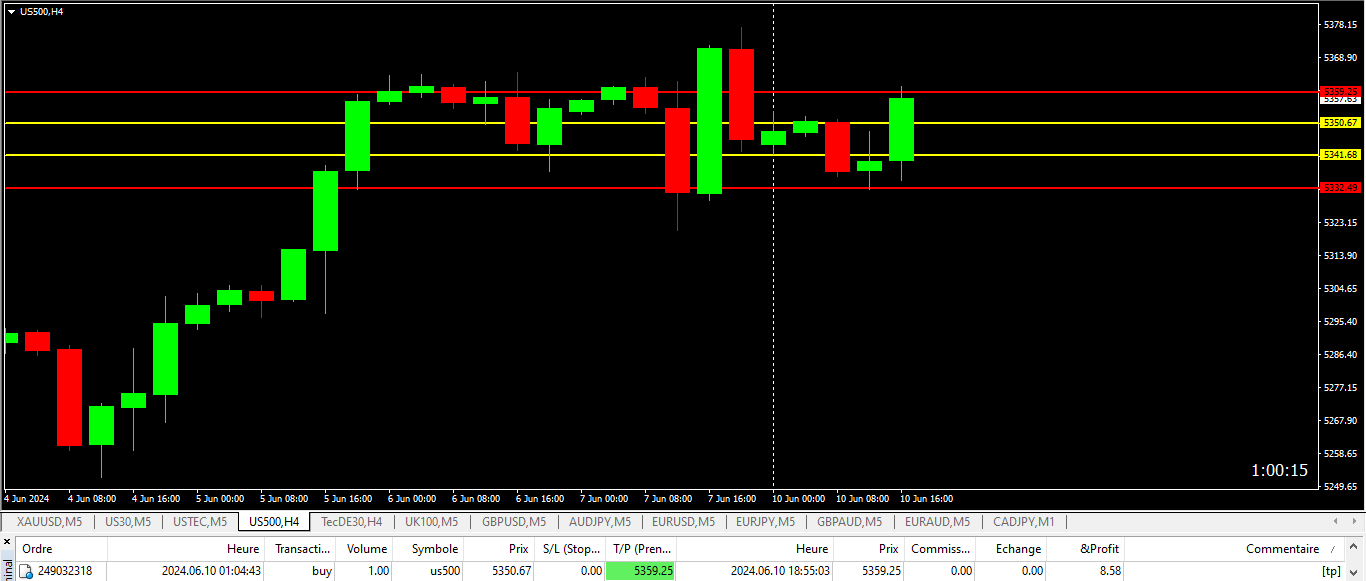Open the US500,H4 chart dropdown triangle

[x=11, y=11]
